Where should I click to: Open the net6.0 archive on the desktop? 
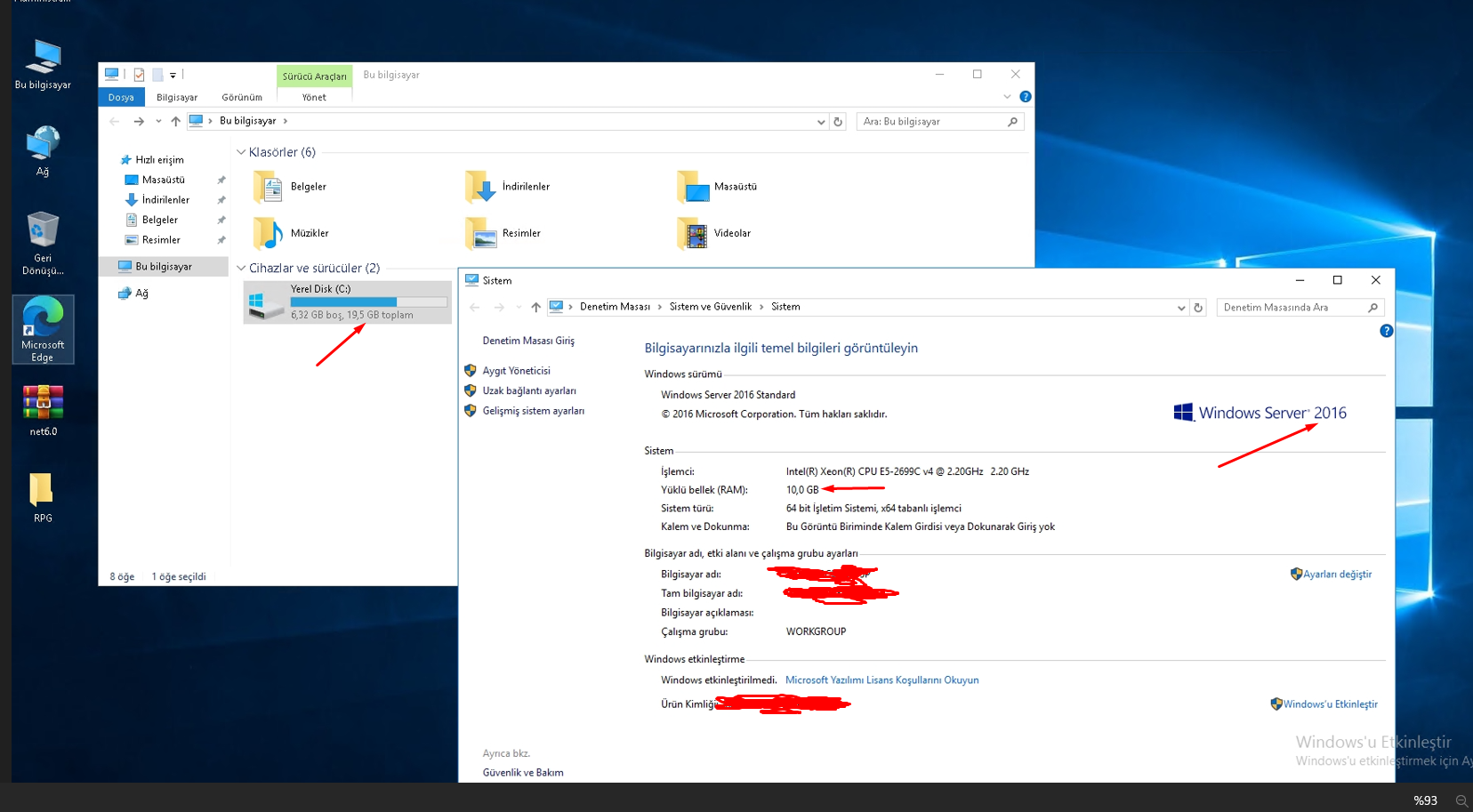[x=43, y=411]
